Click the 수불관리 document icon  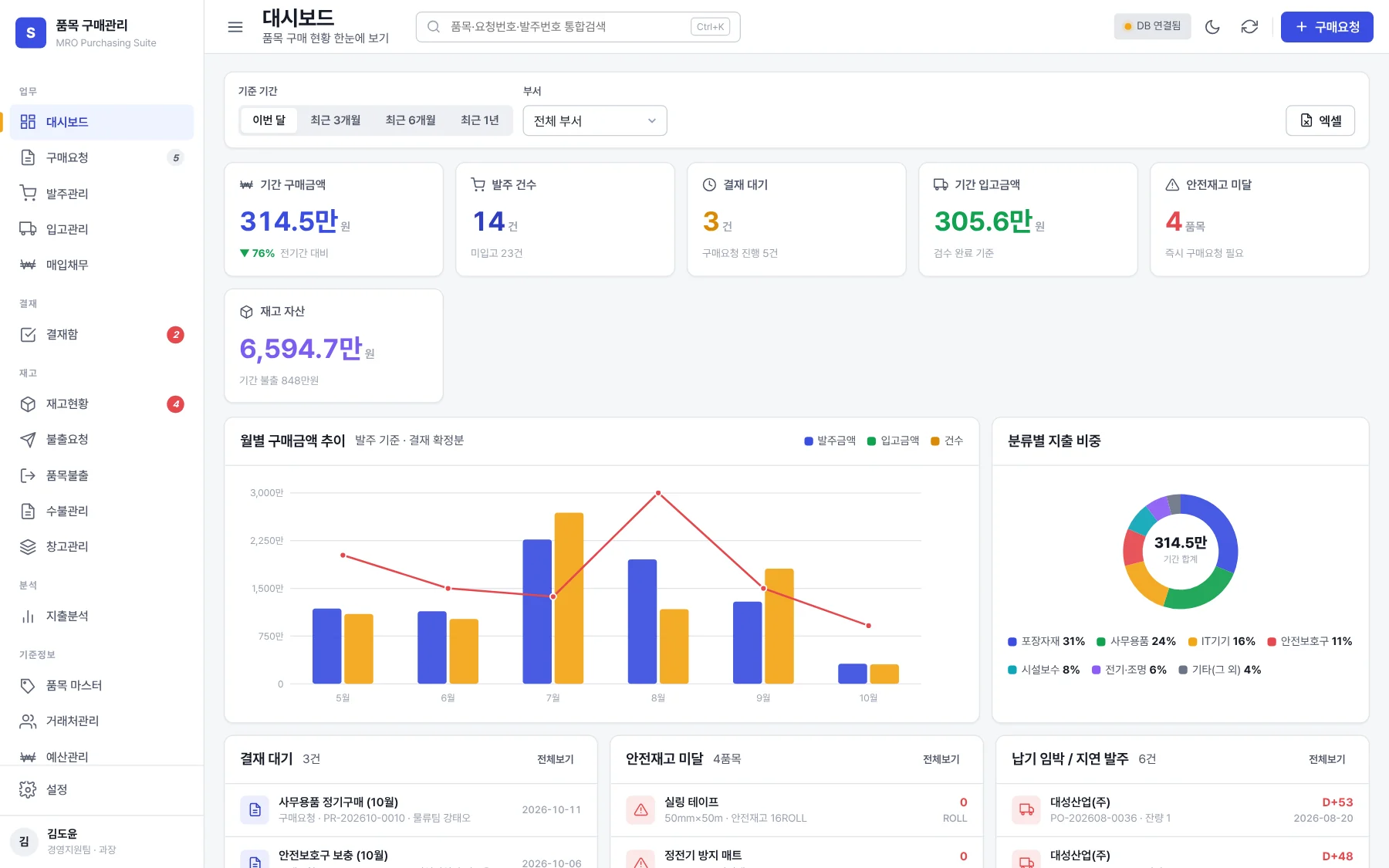pyautogui.click(x=28, y=511)
